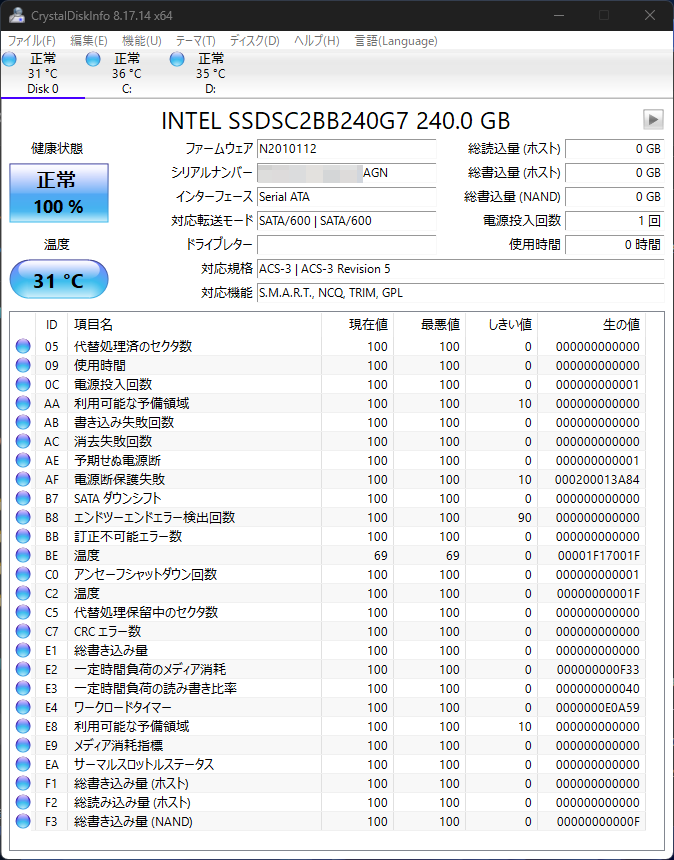
Task: Open the ヘルプ(H) menu
Action: tap(316, 41)
